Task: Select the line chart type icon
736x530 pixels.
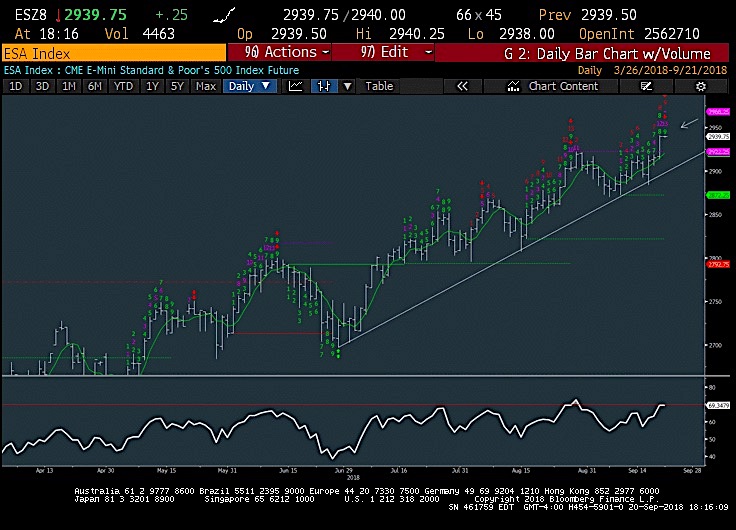Action: (x=296, y=86)
